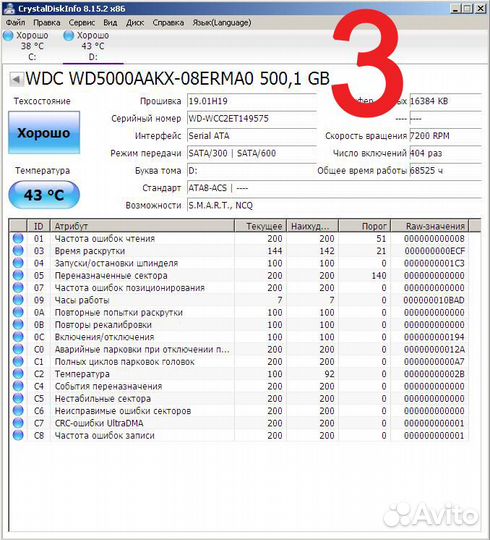490x540 pixels.
Task: Select the Температура attribute row
Action: [x=239, y=374]
